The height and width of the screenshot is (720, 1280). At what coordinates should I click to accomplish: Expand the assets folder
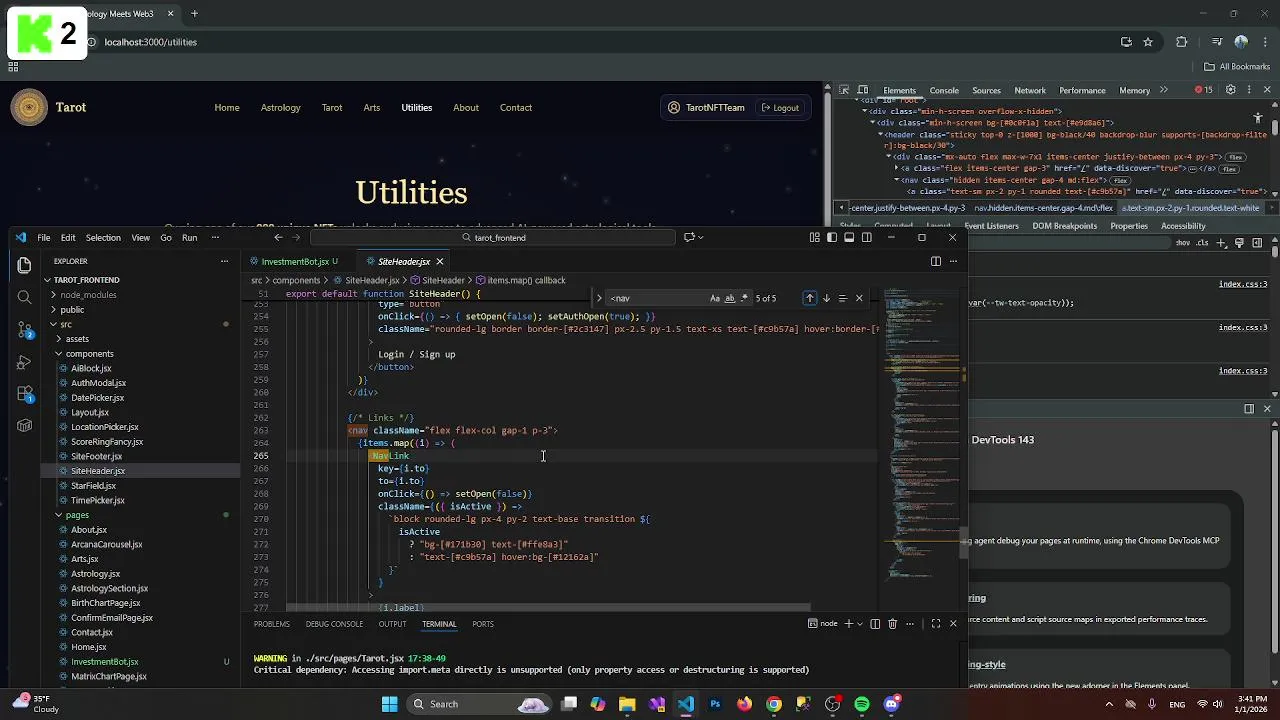click(77, 339)
